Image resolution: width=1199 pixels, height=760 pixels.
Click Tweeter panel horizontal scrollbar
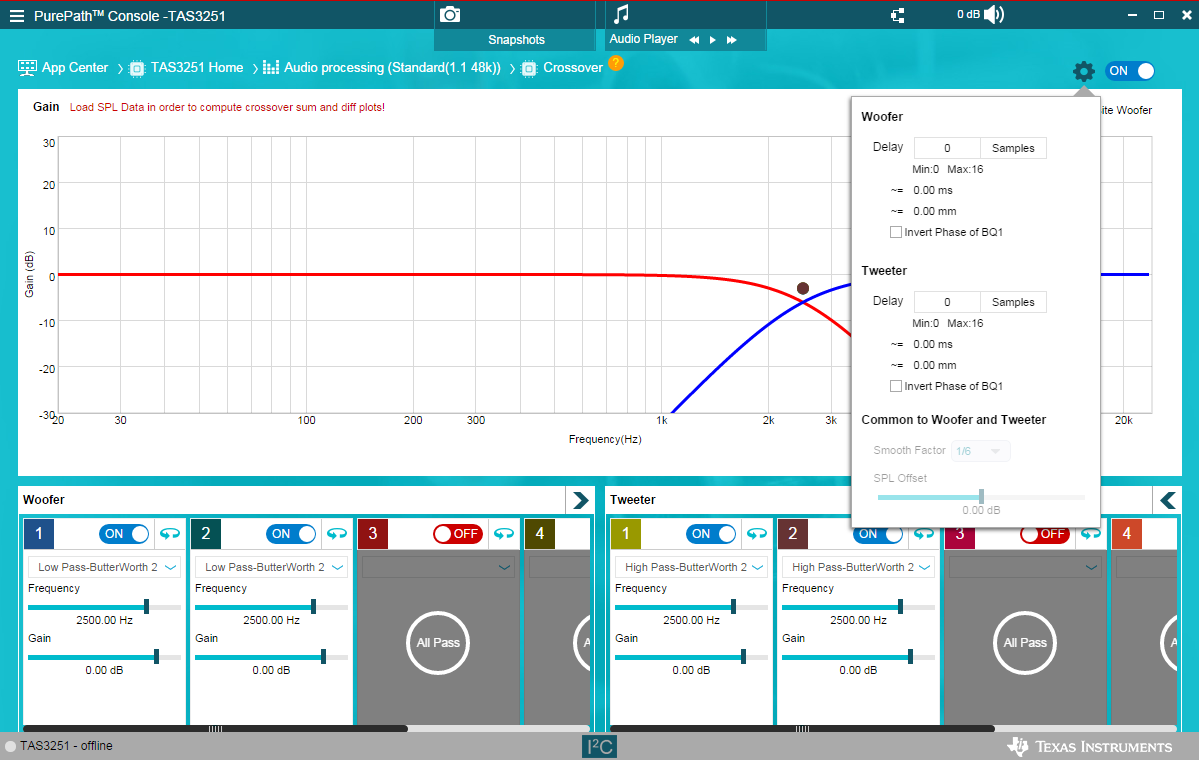(802, 729)
